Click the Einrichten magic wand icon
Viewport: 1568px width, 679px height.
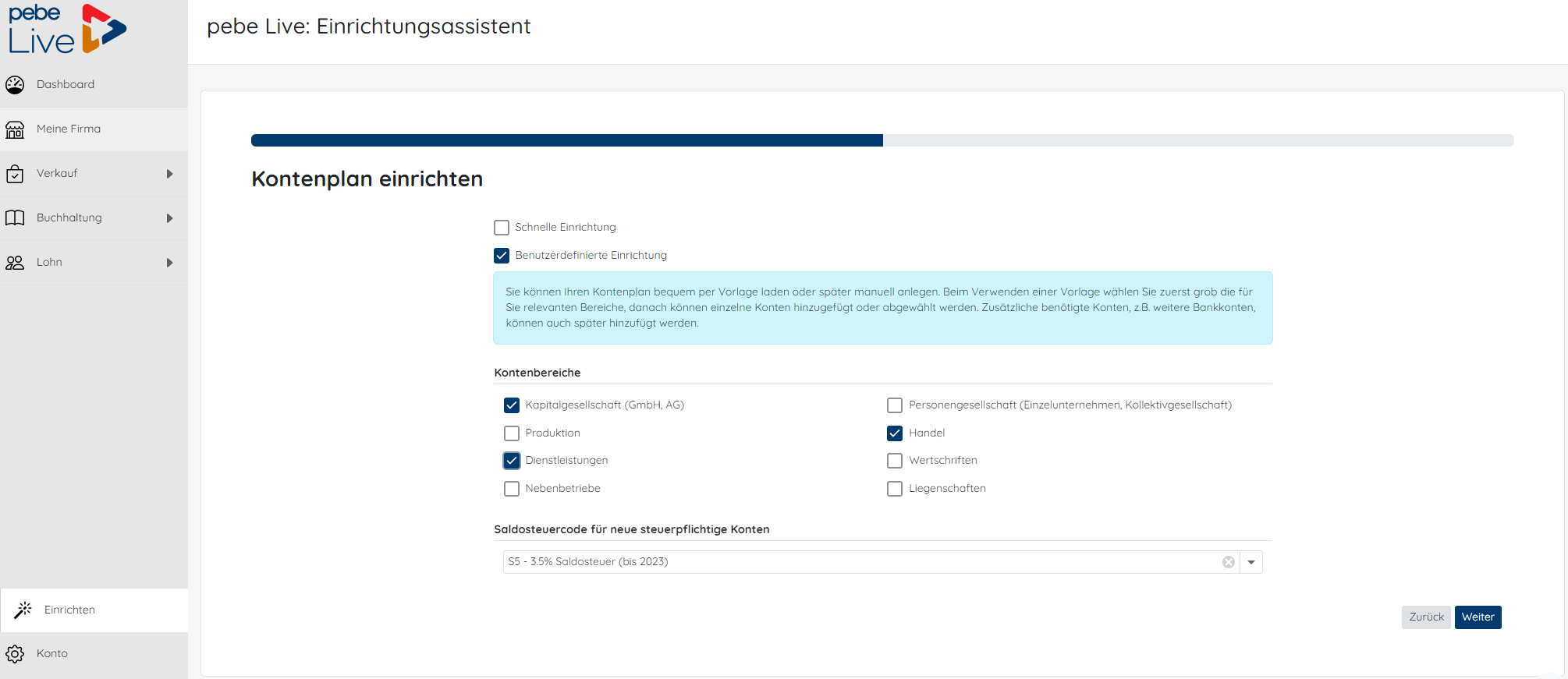(x=23, y=610)
